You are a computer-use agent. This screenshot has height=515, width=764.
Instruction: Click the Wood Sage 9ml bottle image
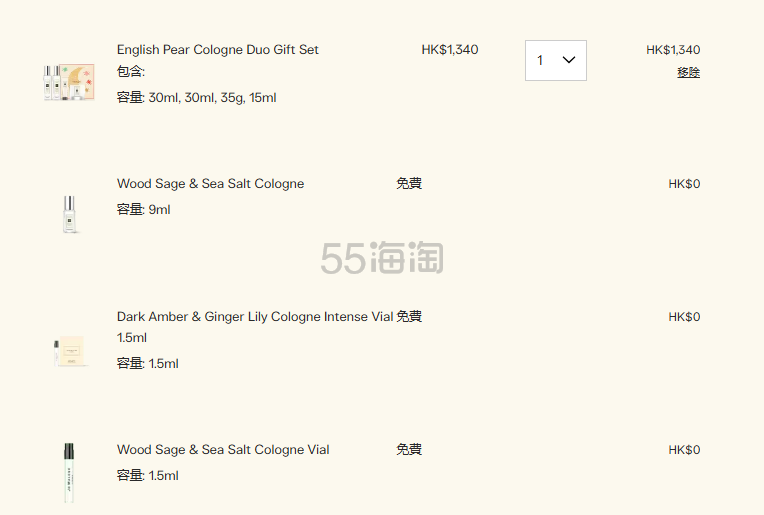click(x=69, y=214)
